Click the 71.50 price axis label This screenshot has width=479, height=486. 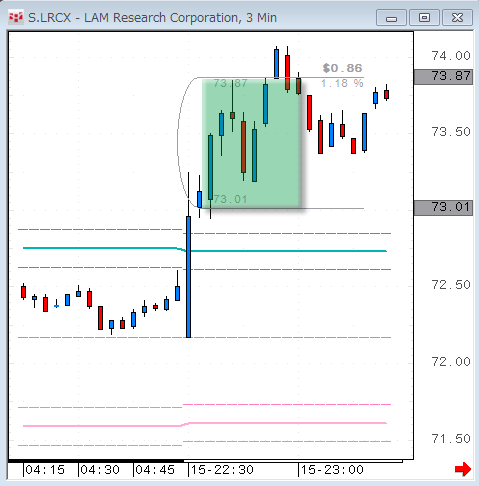pos(451,439)
